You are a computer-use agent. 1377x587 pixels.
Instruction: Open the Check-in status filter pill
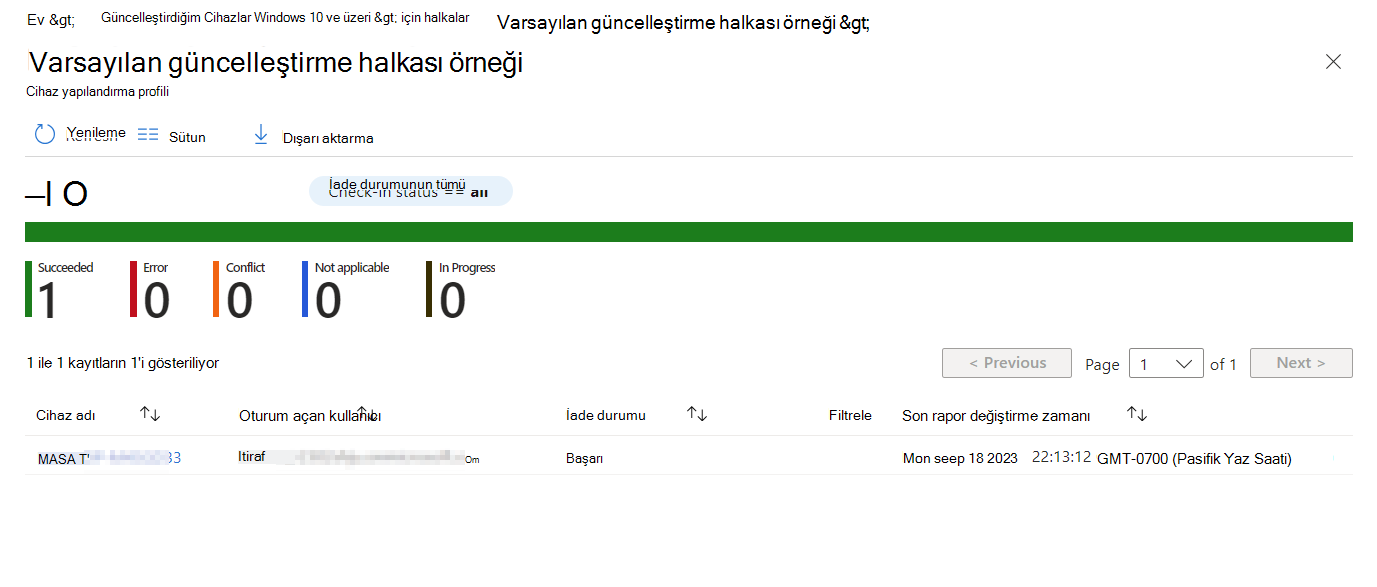410,190
